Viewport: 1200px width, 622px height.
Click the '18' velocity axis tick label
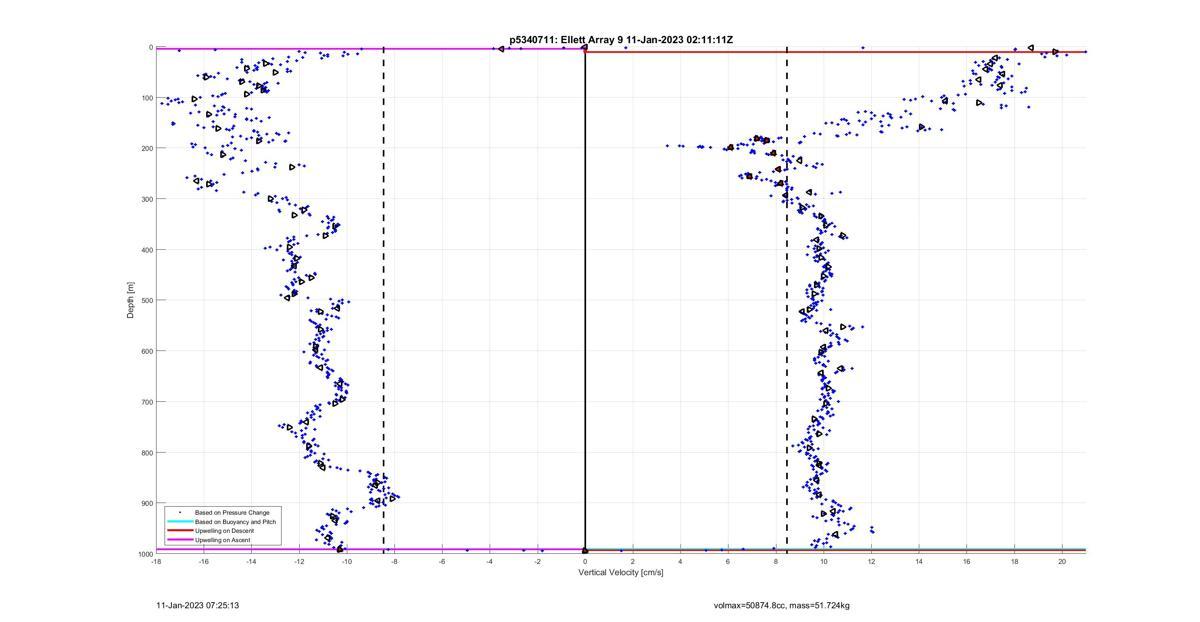(1014, 562)
